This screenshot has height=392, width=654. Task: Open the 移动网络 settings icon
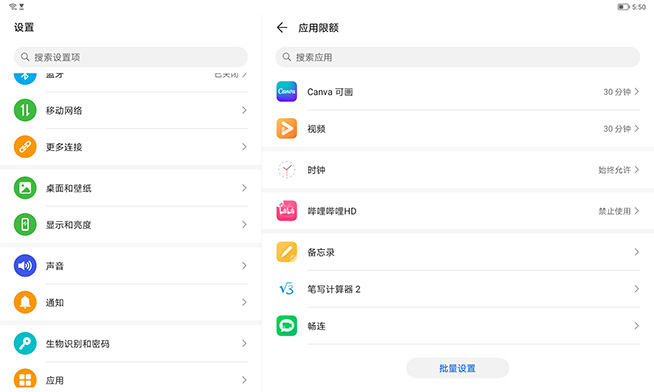(x=25, y=110)
